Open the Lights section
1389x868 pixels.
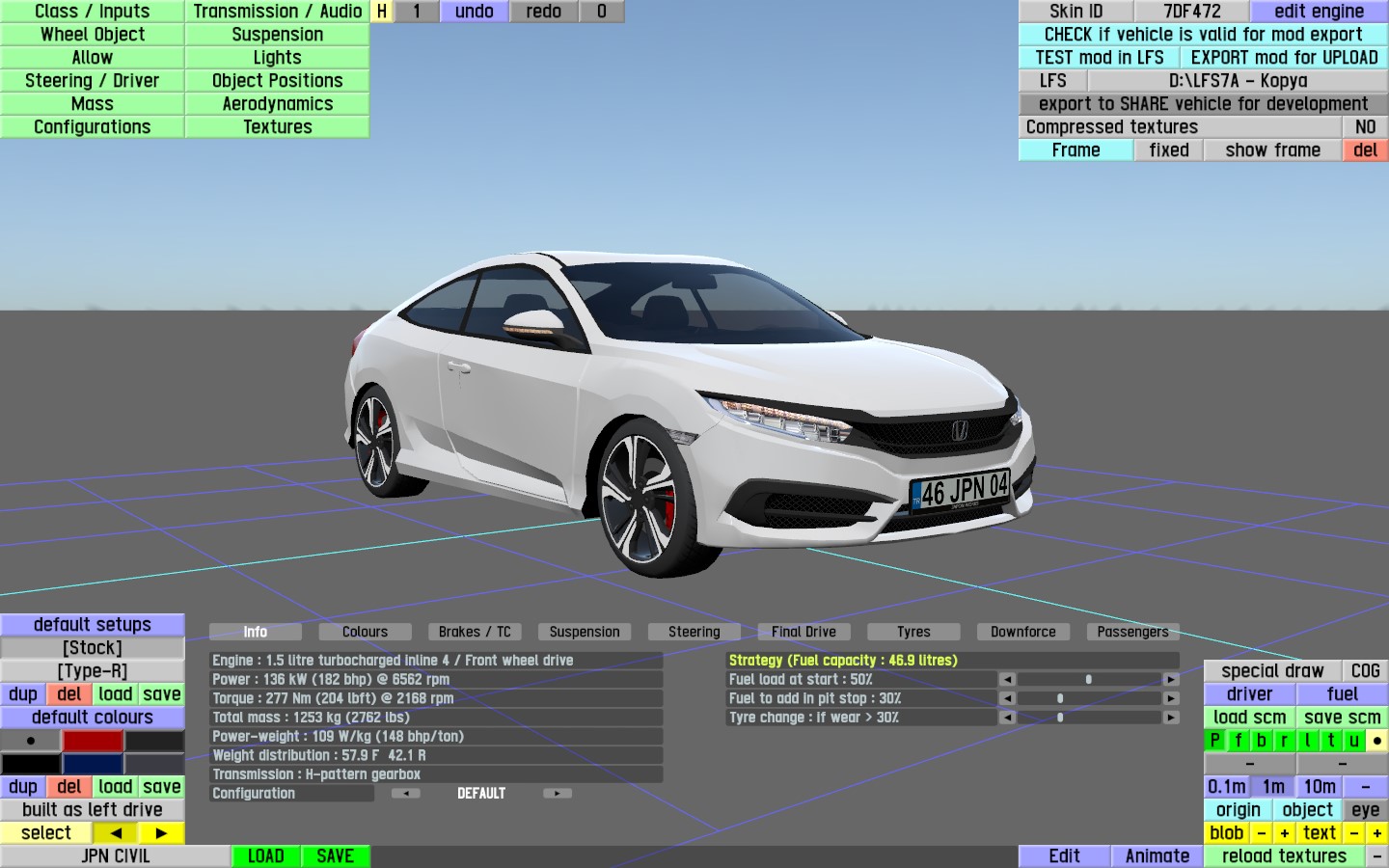(x=277, y=58)
